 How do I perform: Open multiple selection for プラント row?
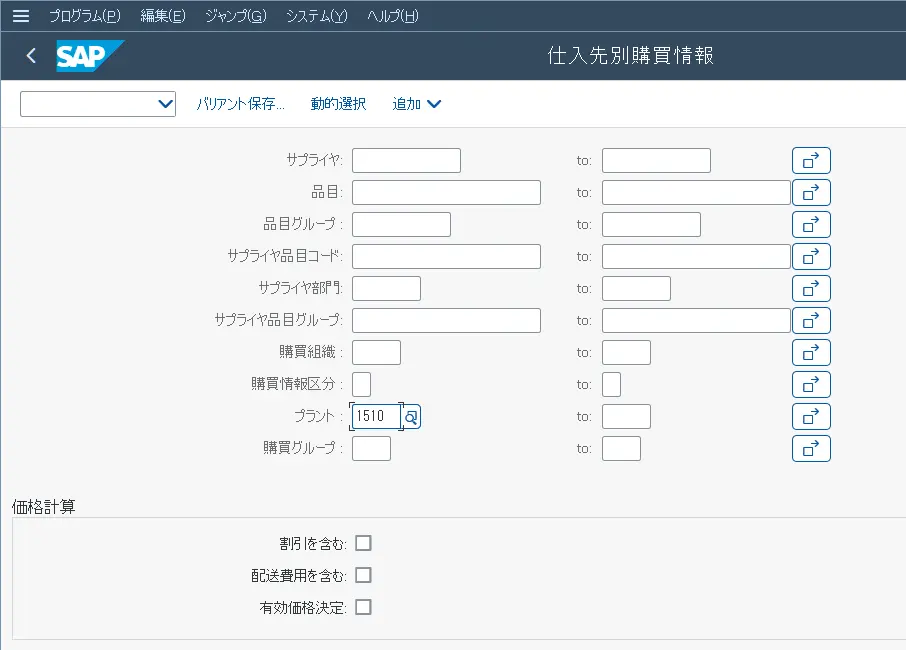click(811, 417)
